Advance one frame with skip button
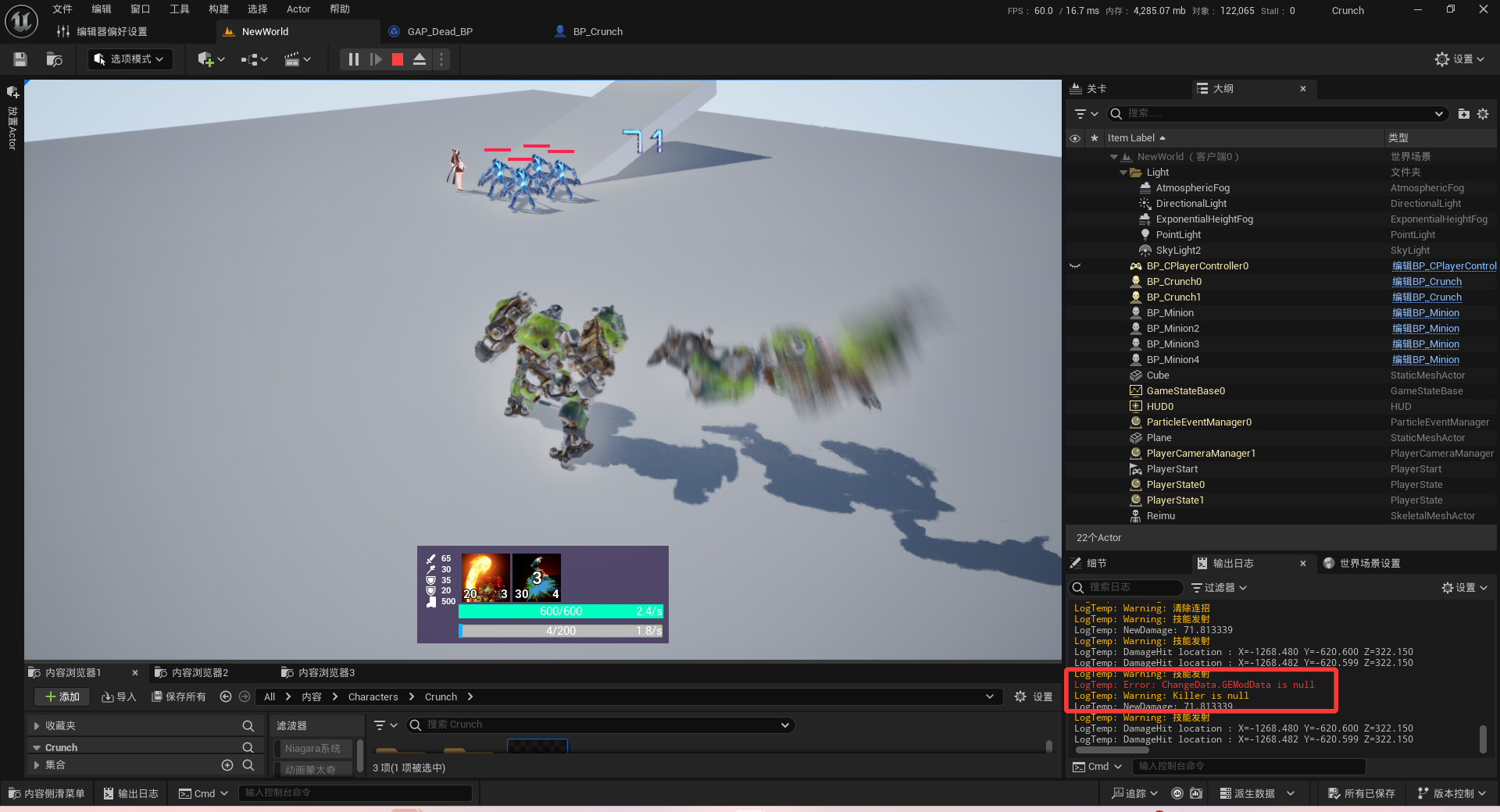1500x812 pixels. [x=376, y=59]
